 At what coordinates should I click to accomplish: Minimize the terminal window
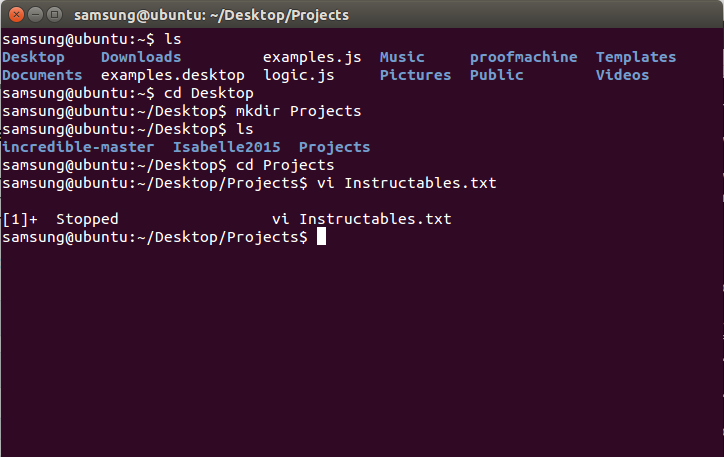(33, 15)
